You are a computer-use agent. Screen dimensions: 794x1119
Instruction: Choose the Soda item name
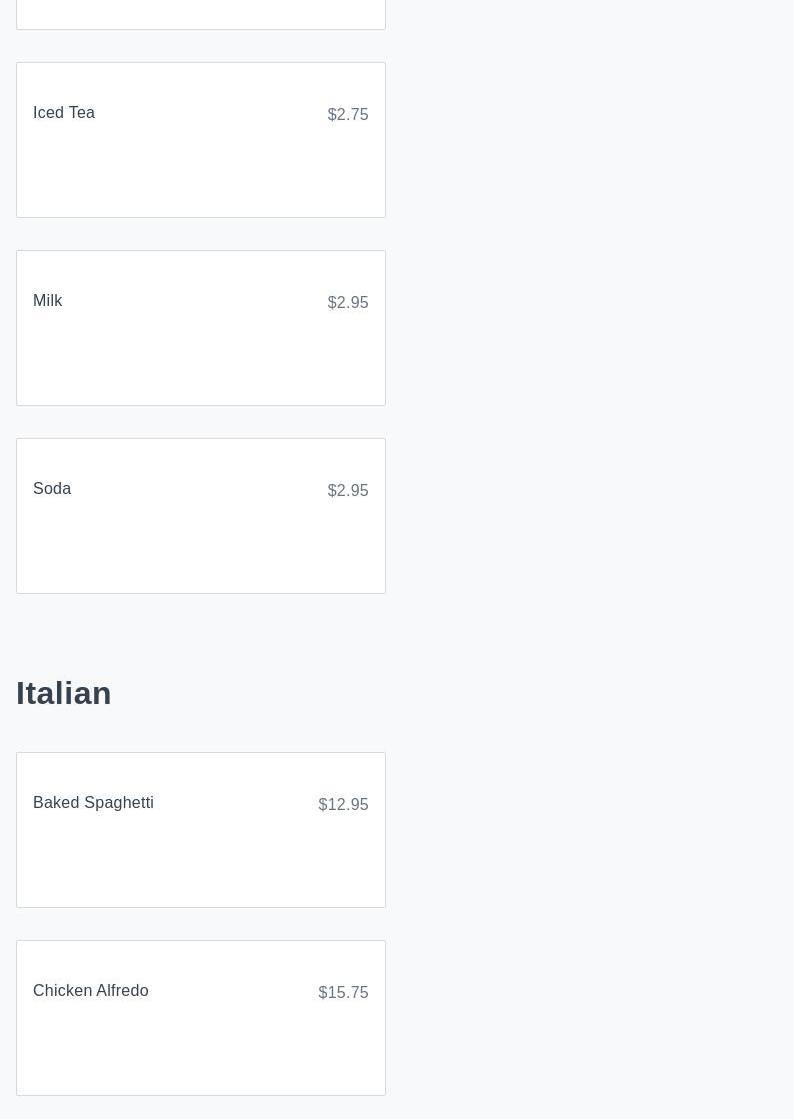point(52,489)
